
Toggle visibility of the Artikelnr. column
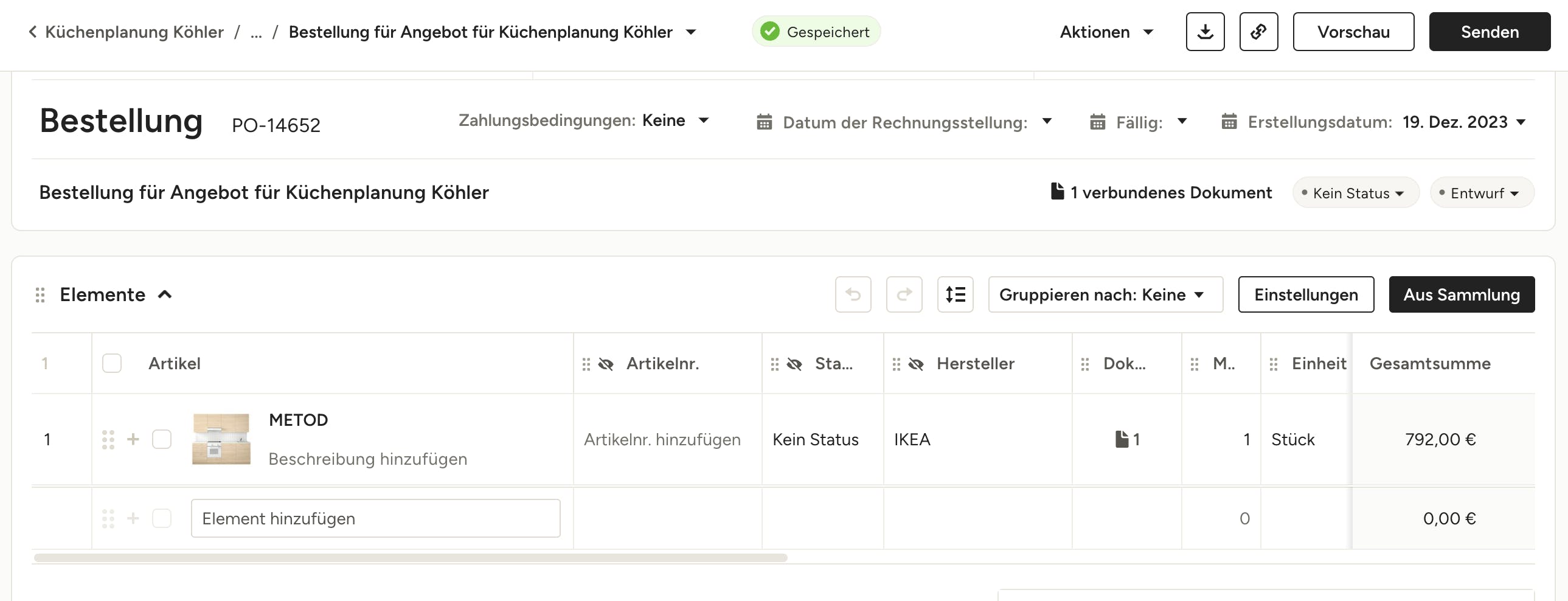pyautogui.click(x=606, y=364)
